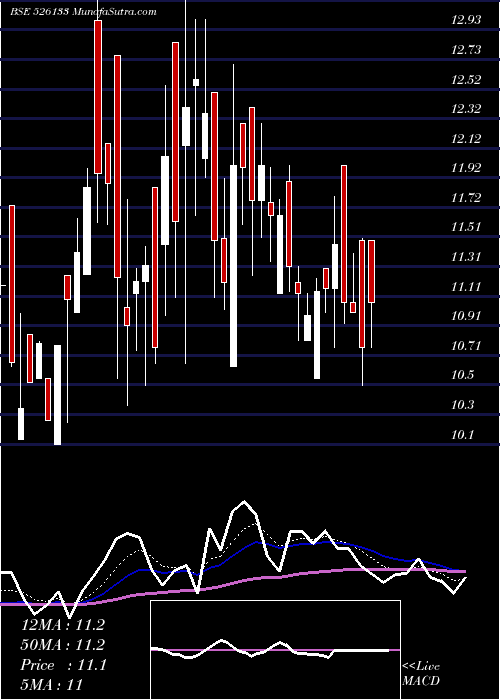This screenshot has width=500, height=700.
Task: Click the 11.11 price axis label
Action: coord(466,286)
